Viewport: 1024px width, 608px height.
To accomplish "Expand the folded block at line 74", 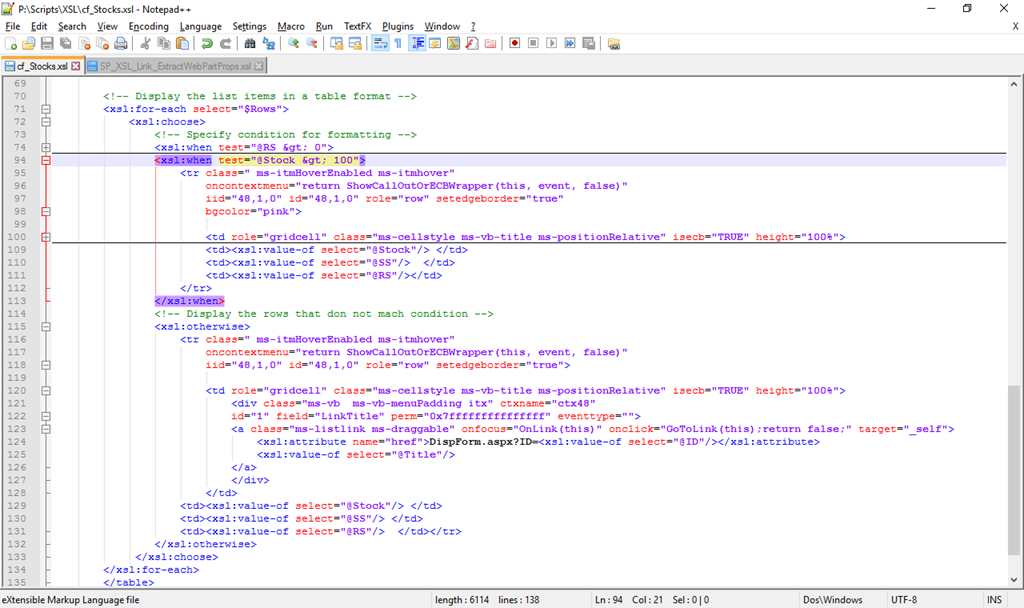I will [x=45, y=147].
